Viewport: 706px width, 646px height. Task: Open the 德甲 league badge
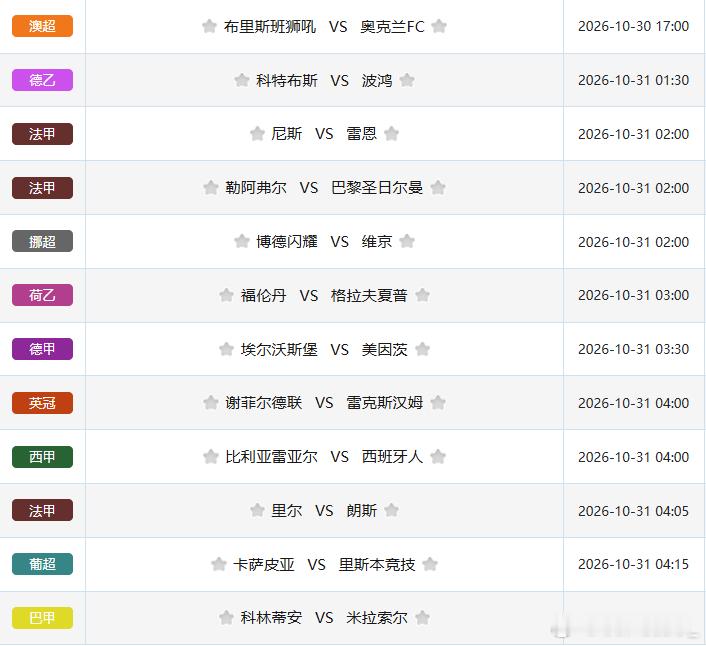point(42,349)
